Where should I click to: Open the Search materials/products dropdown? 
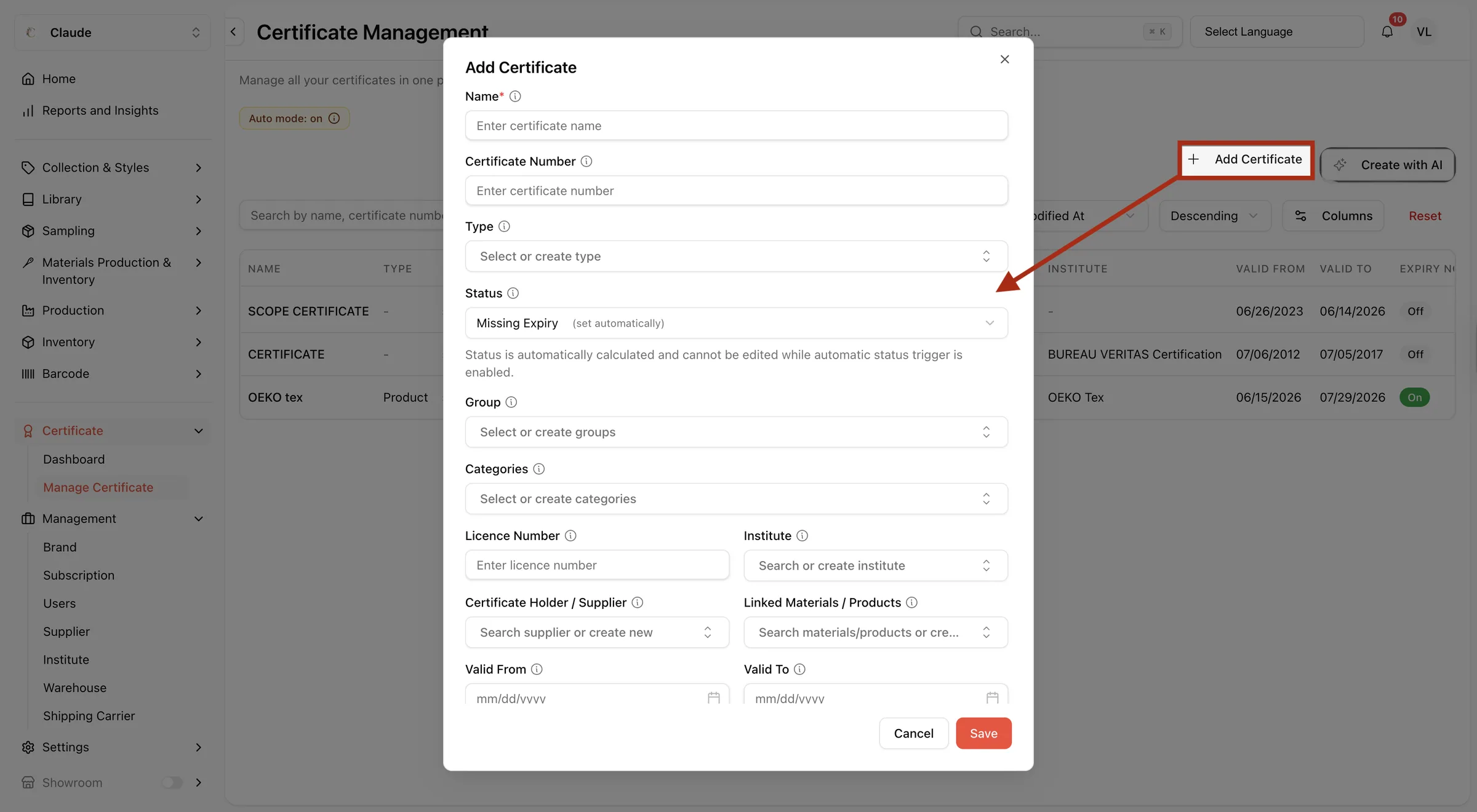pyautogui.click(x=875, y=632)
